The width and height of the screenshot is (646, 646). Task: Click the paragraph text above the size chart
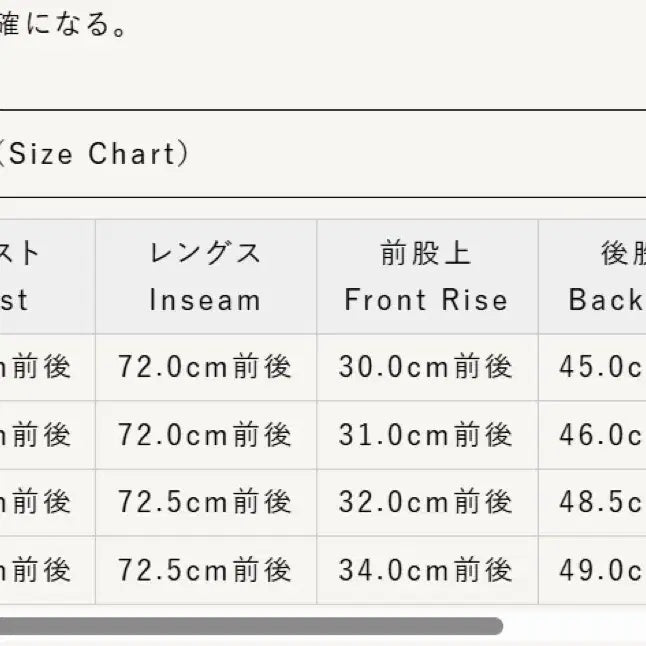64,24
